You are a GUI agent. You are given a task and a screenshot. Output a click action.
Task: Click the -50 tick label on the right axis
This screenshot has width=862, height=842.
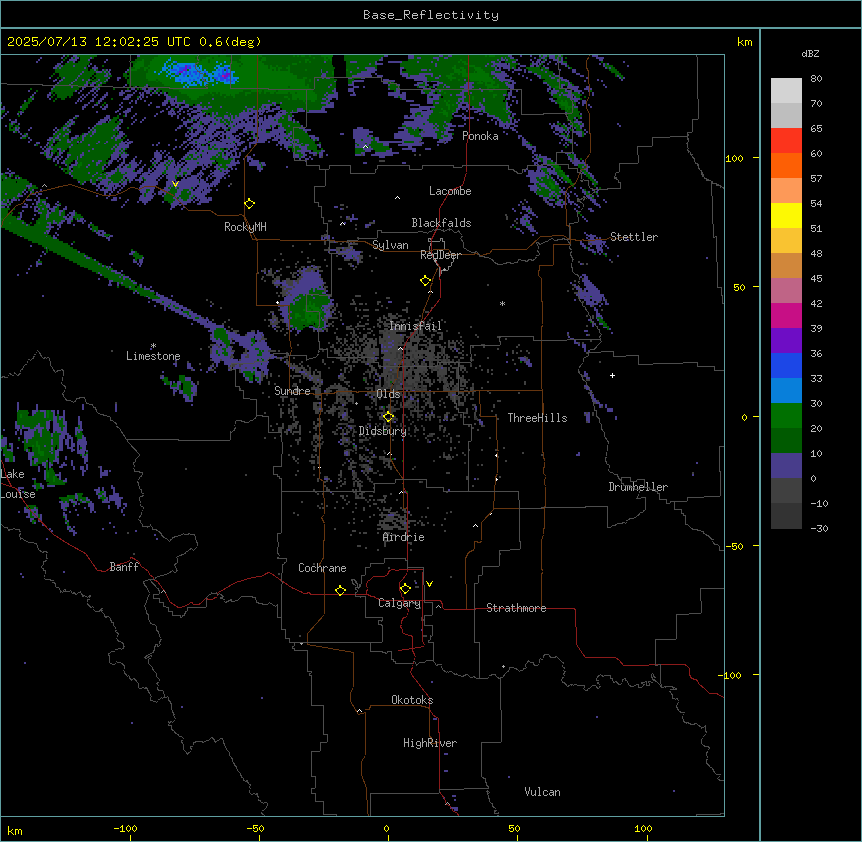734,546
